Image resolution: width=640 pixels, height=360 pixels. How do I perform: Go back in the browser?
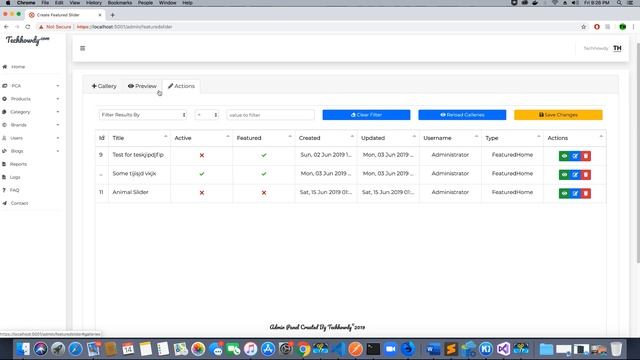pyautogui.click(x=6, y=27)
